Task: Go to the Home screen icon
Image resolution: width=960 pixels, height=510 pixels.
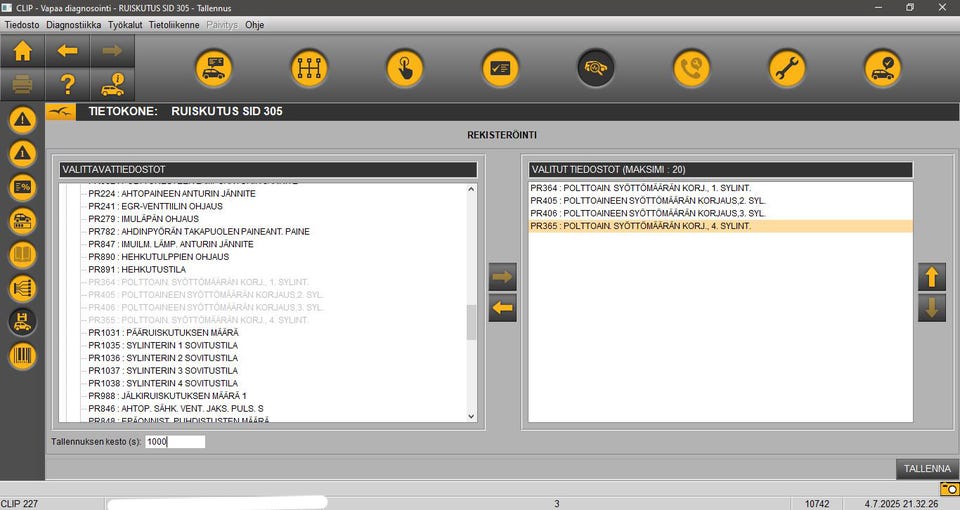Action: point(23,51)
